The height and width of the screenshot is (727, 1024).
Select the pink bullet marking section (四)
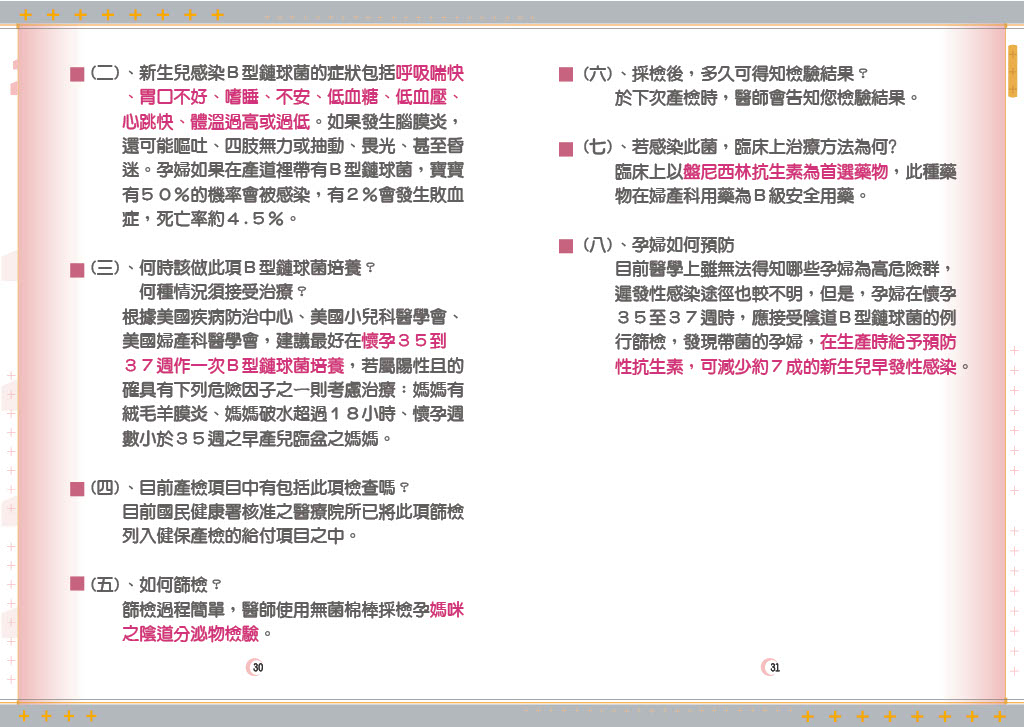76,489
